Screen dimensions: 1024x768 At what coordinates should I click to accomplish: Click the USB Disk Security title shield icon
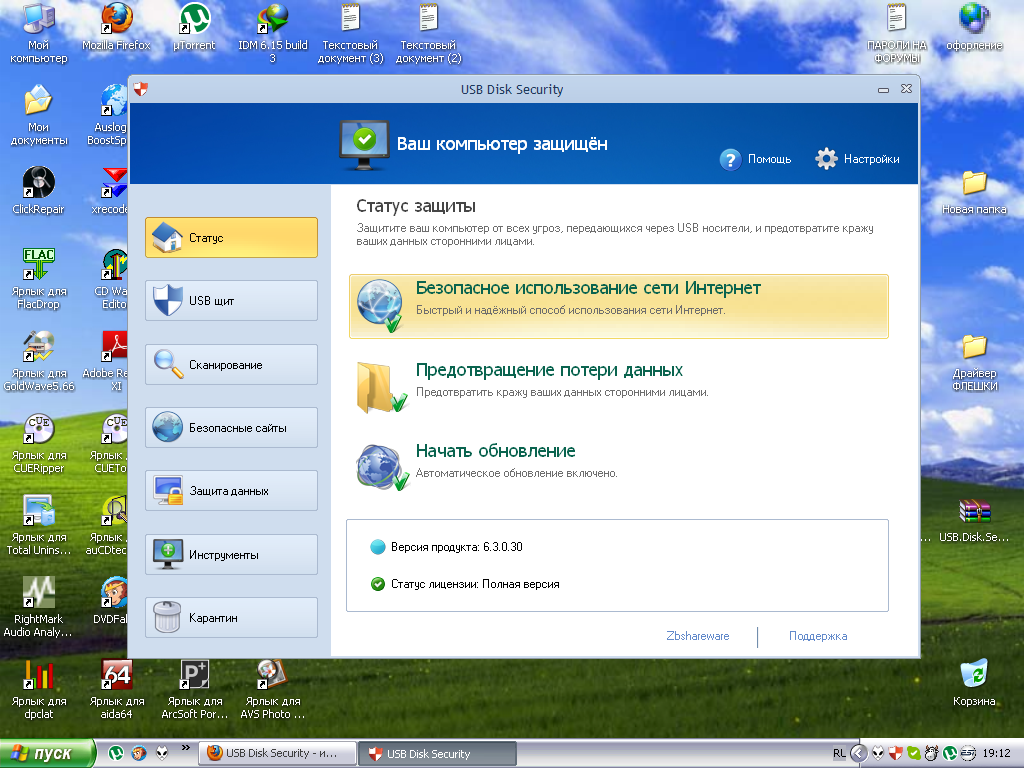(x=140, y=89)
